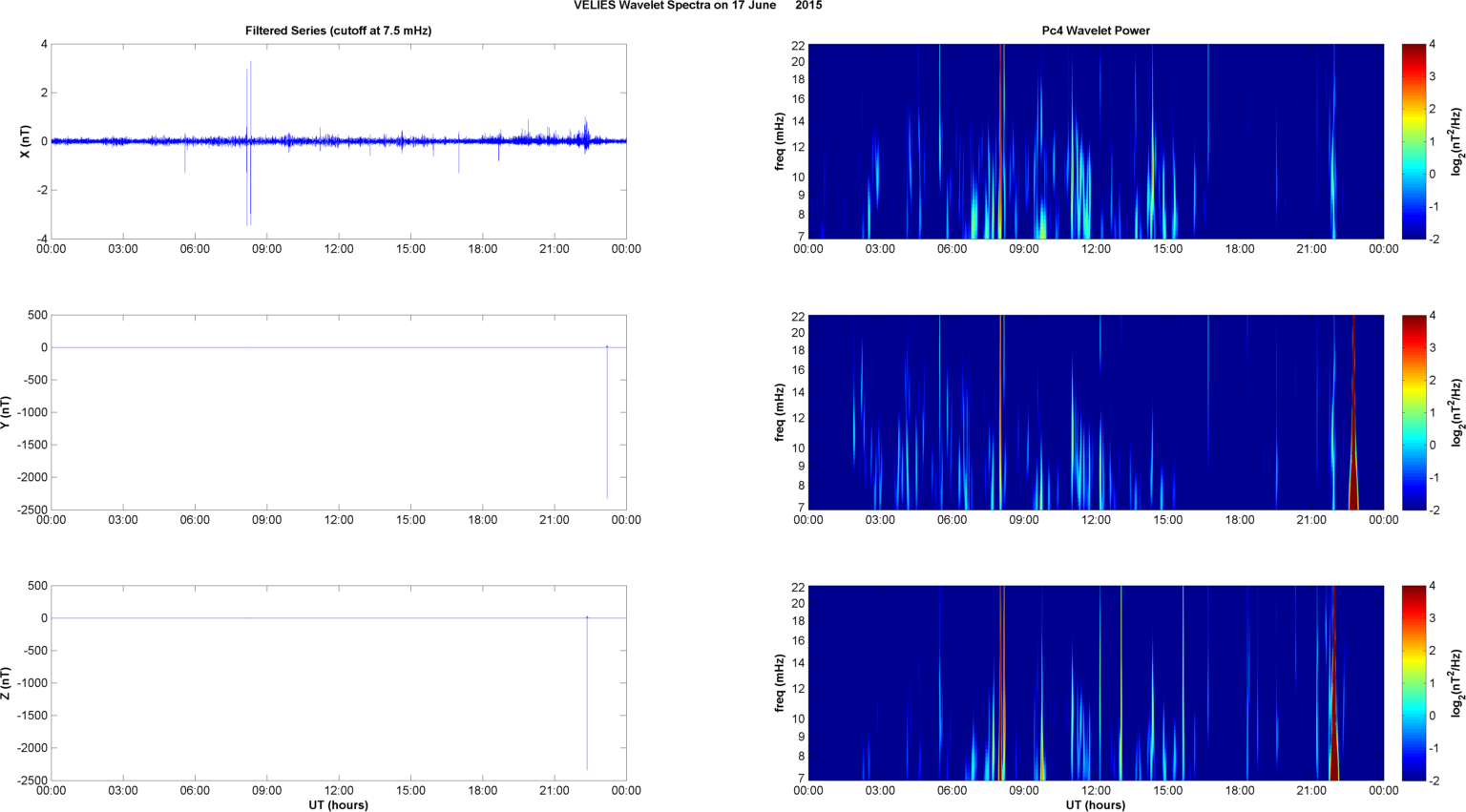Select the Pc4 Wavelet Power title
This screenshot has height=812, width=1466.
[1095, 31]
